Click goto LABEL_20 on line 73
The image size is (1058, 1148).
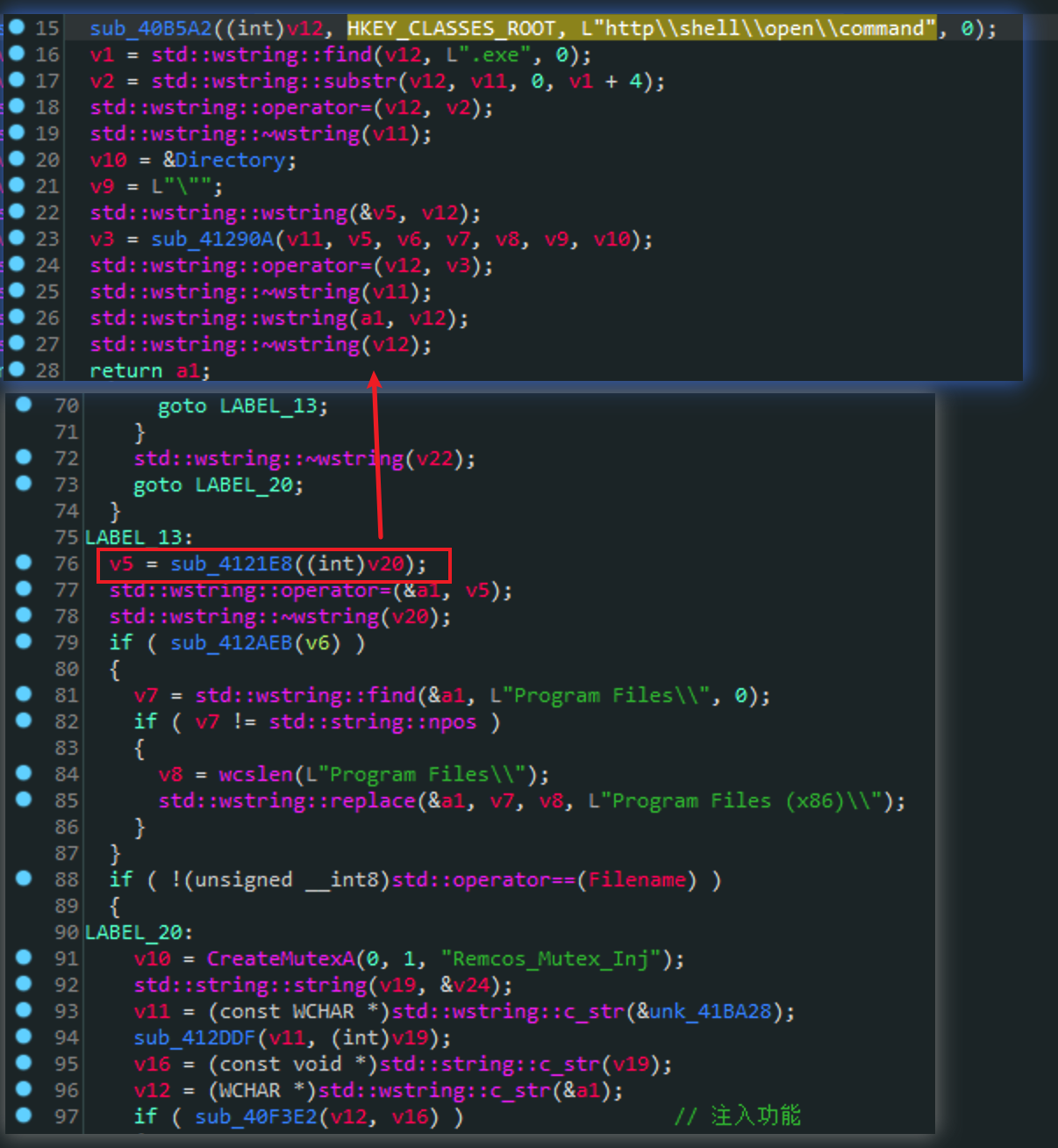point(218,485)
